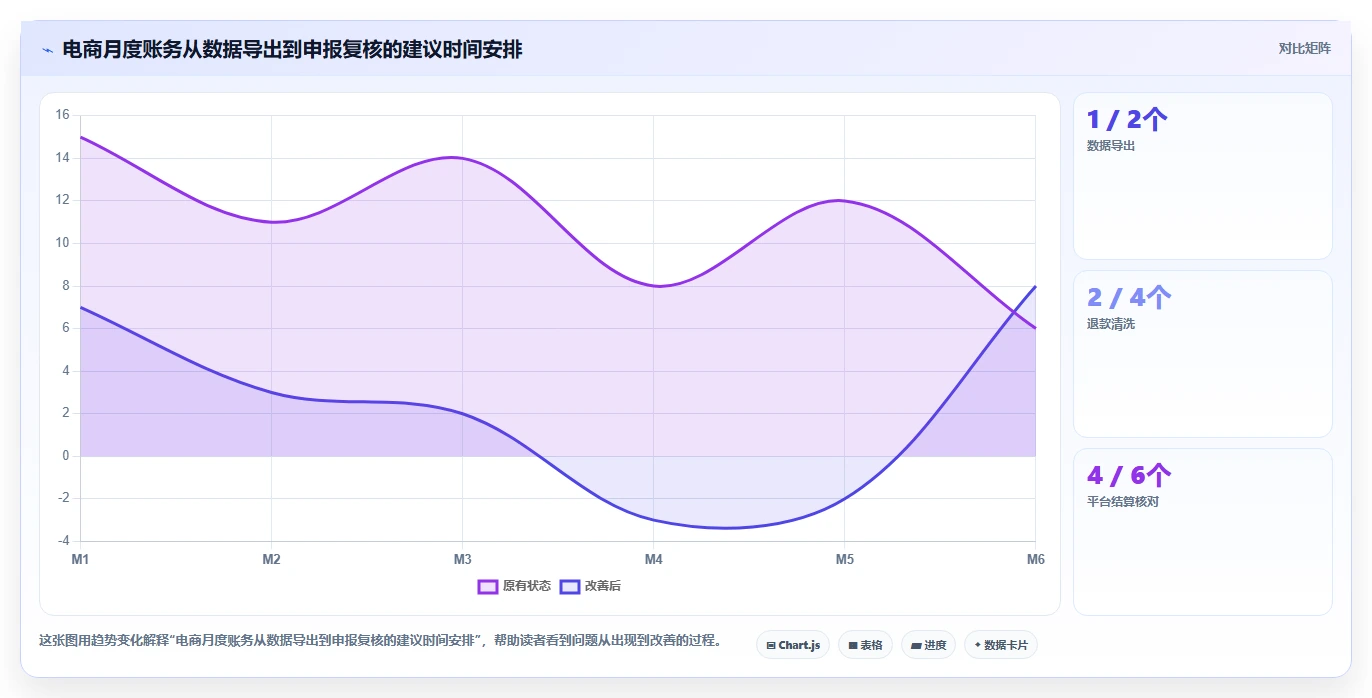Click the chart title heading text
Viewport: 1372px width, 698px height.
tap(292, 50)
